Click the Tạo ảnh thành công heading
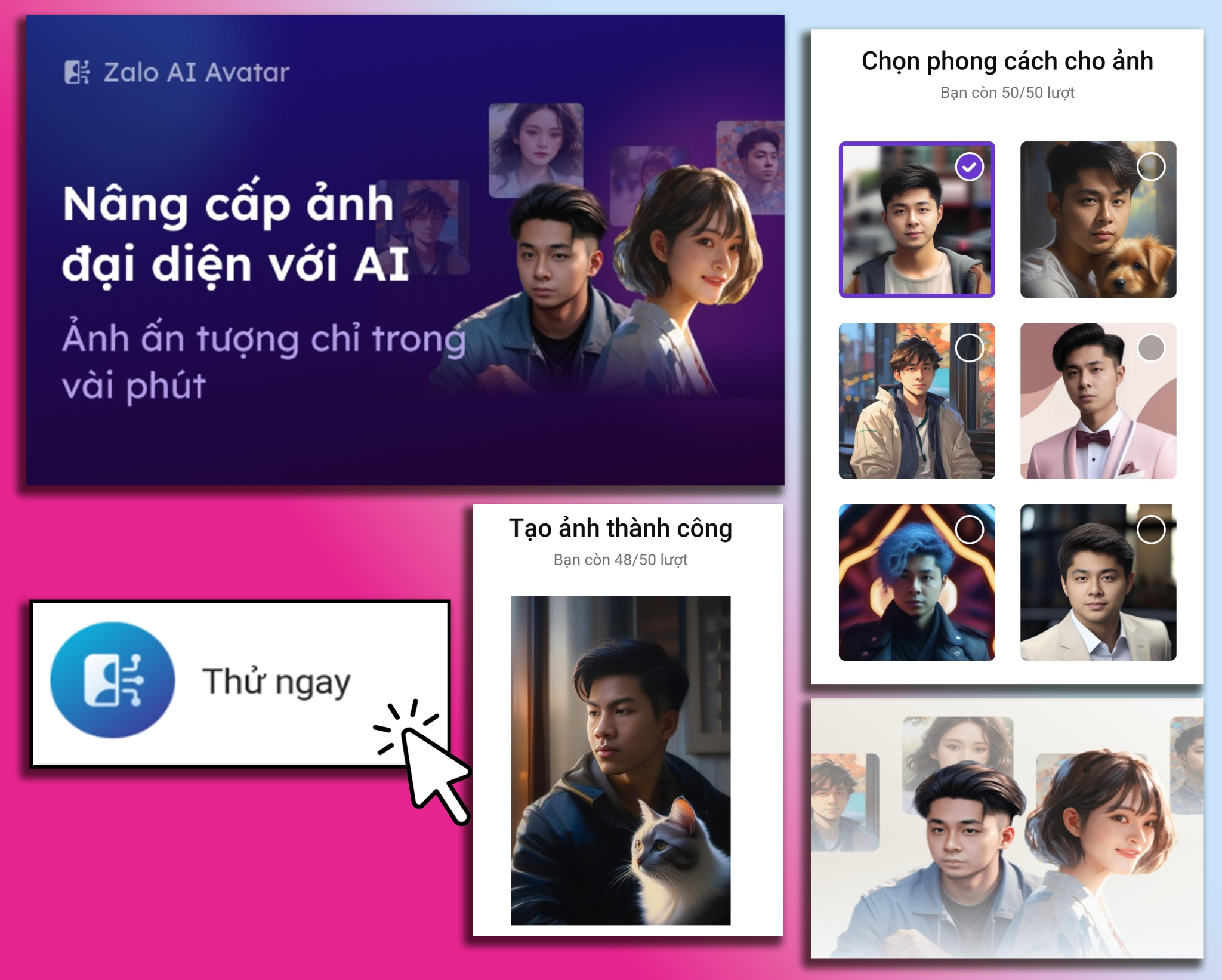Screen dimensions: 1222x980 tap(621, 529)
